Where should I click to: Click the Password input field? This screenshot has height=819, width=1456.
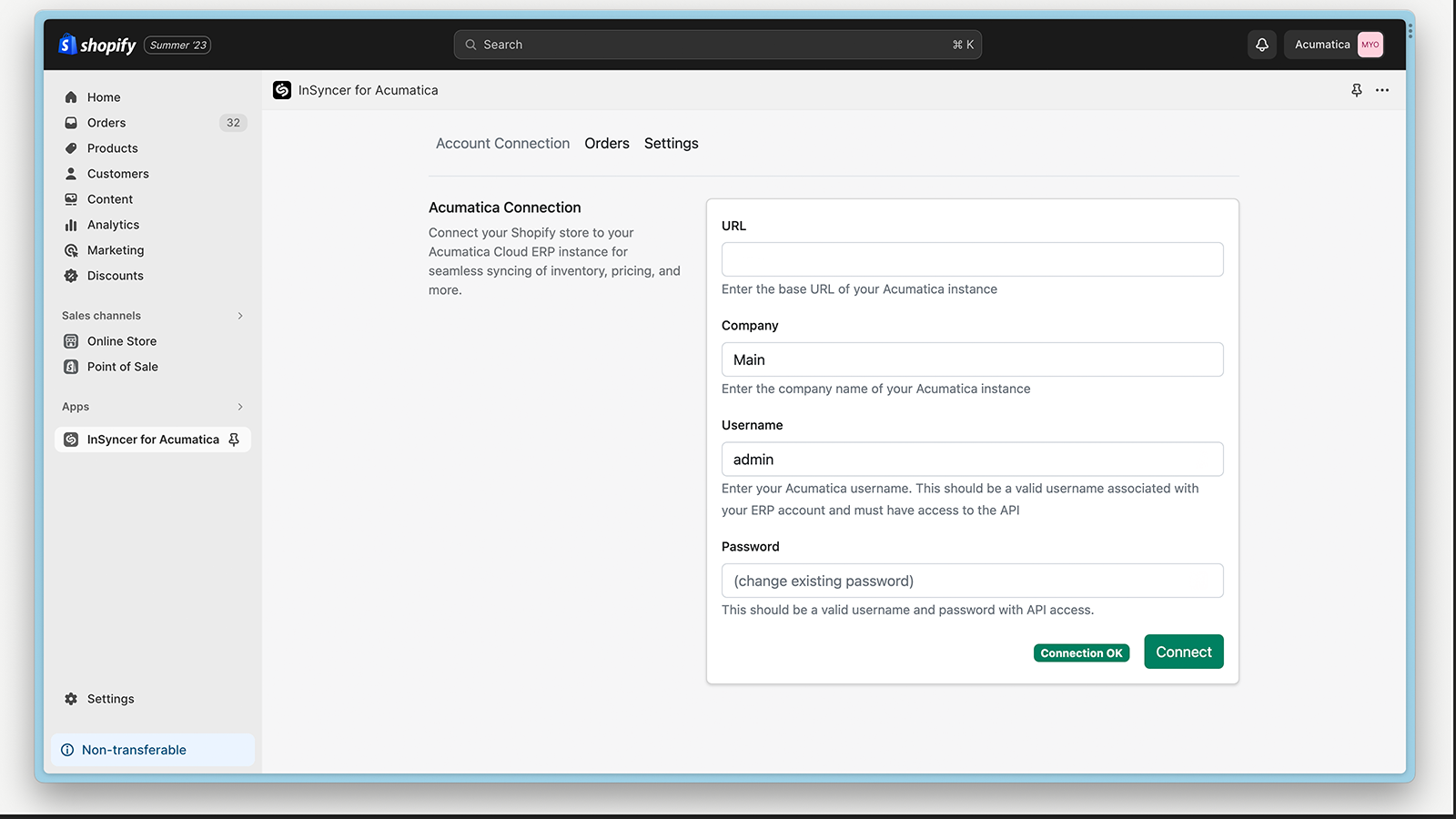tap(972, 581)
